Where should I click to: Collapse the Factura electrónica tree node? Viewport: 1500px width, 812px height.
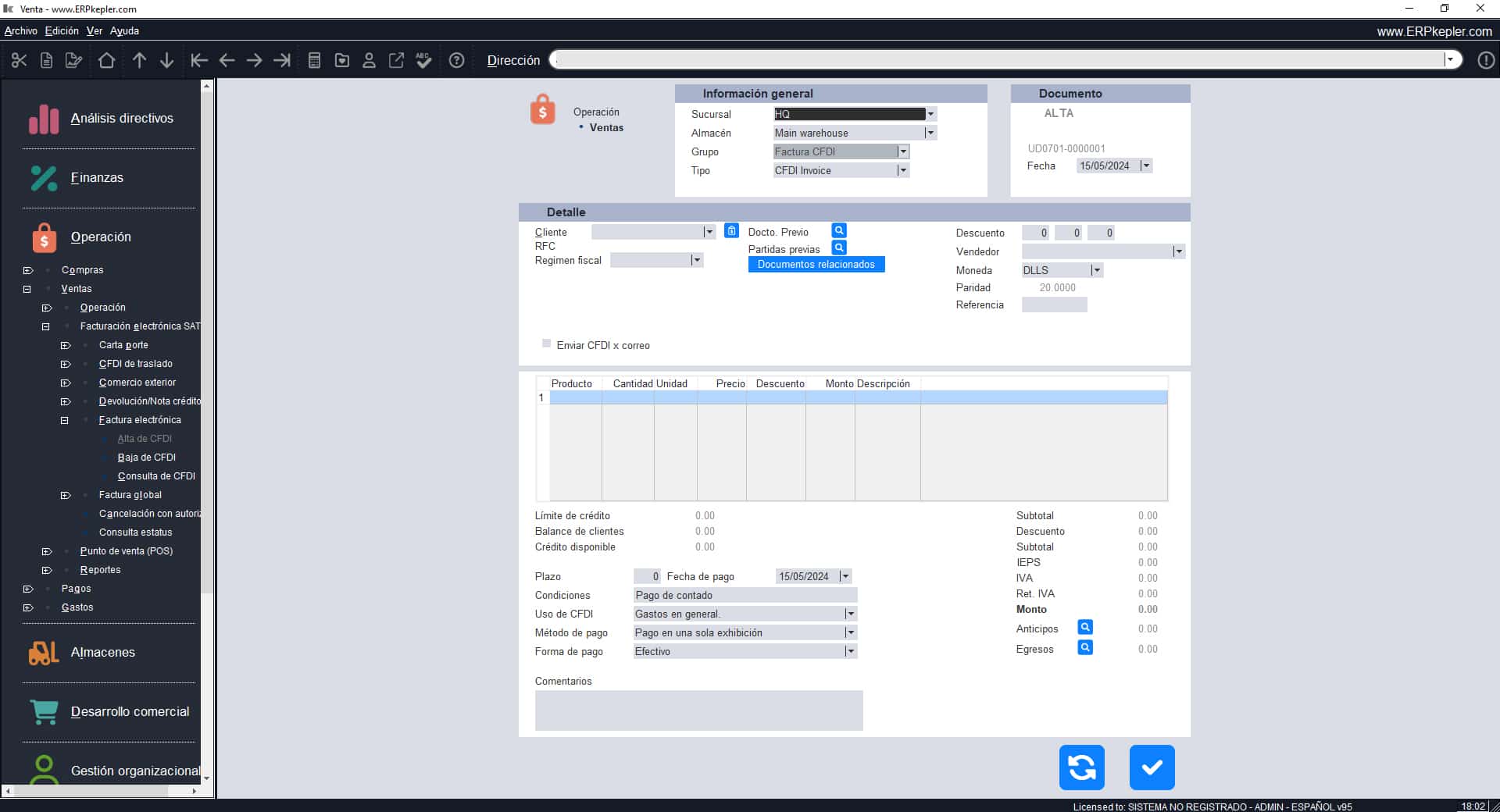65,420
